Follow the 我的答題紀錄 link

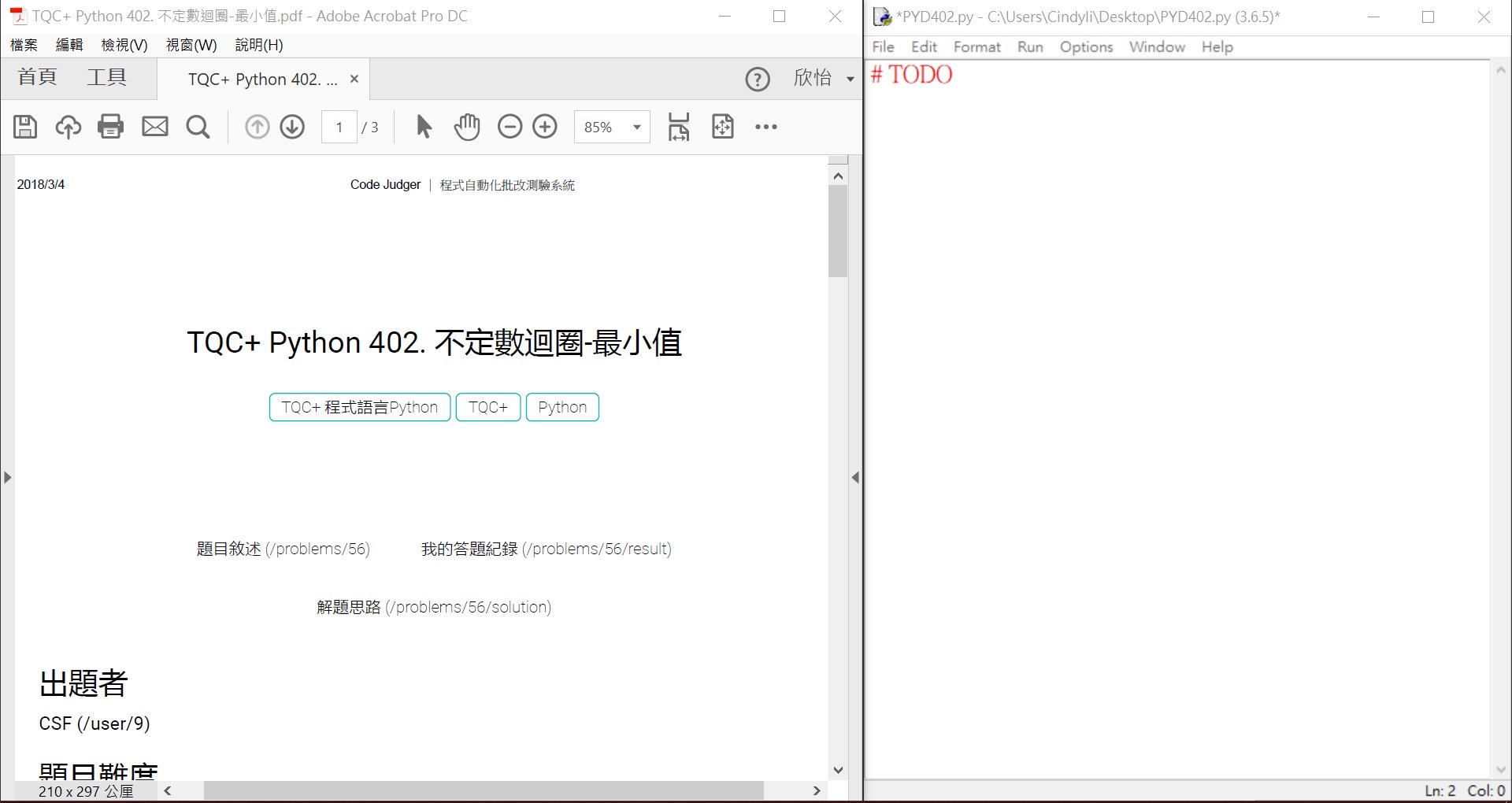(x=546, y=549)
